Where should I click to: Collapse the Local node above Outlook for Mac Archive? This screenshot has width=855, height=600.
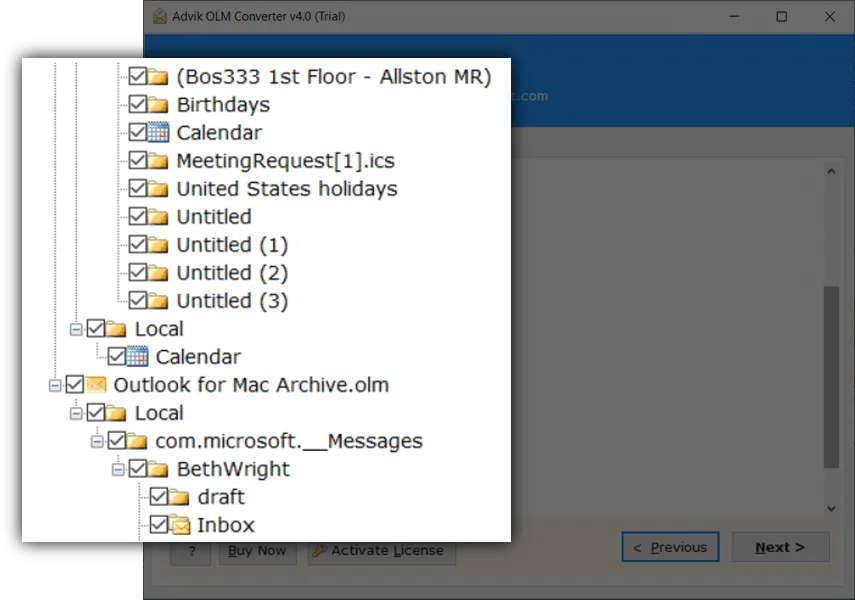(x=76, y=329)
